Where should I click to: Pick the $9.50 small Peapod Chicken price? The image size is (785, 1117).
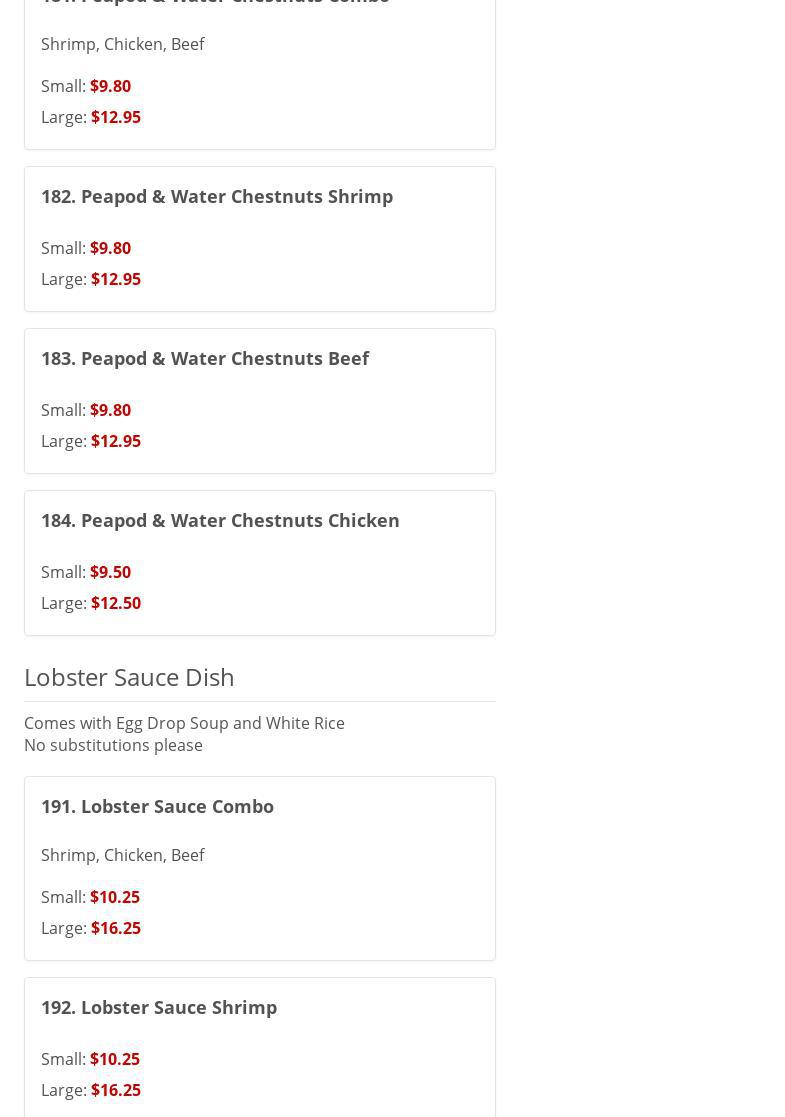click(x=110, y=572)
